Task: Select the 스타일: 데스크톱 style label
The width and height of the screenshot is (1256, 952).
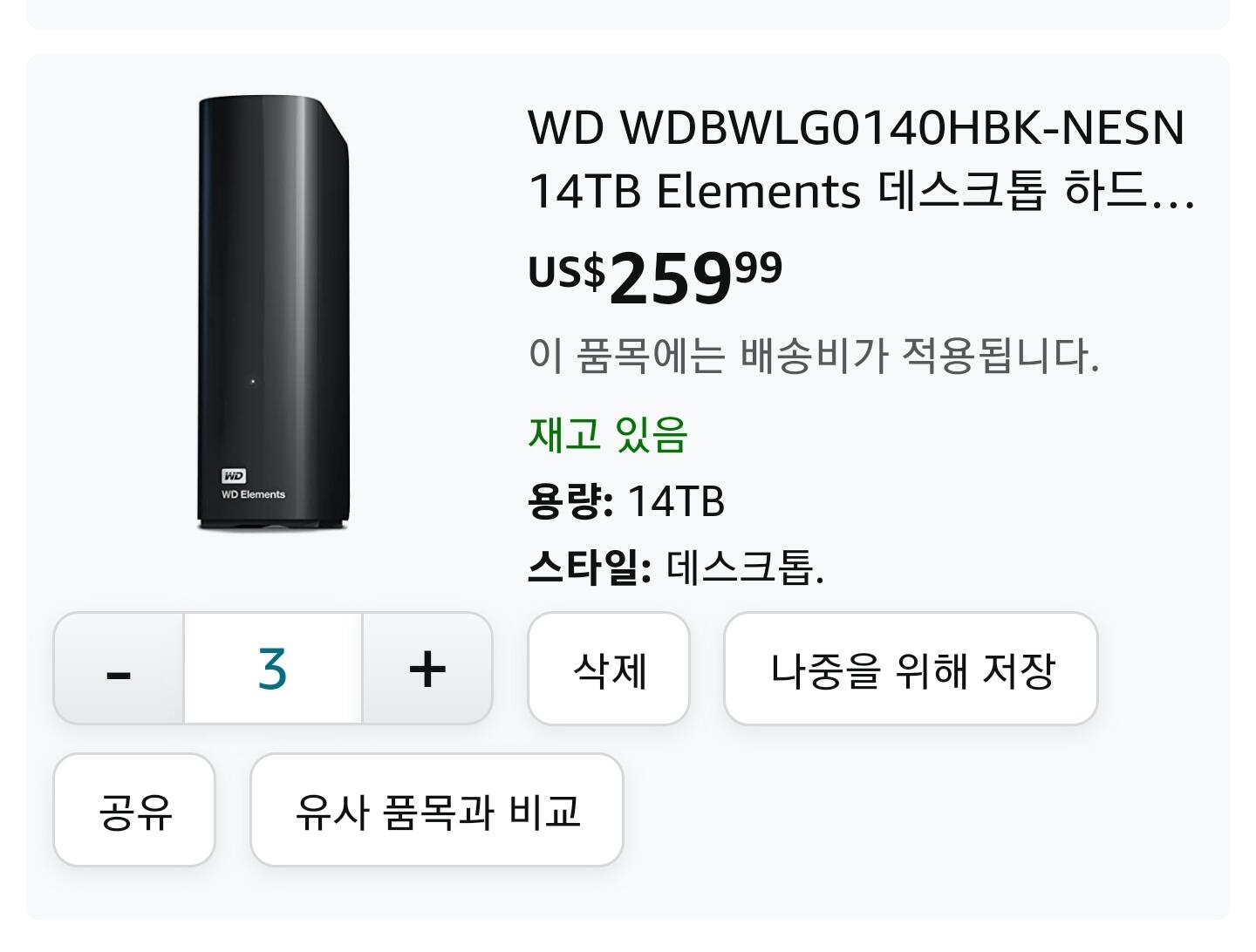Action: click(x=675, y=568)
